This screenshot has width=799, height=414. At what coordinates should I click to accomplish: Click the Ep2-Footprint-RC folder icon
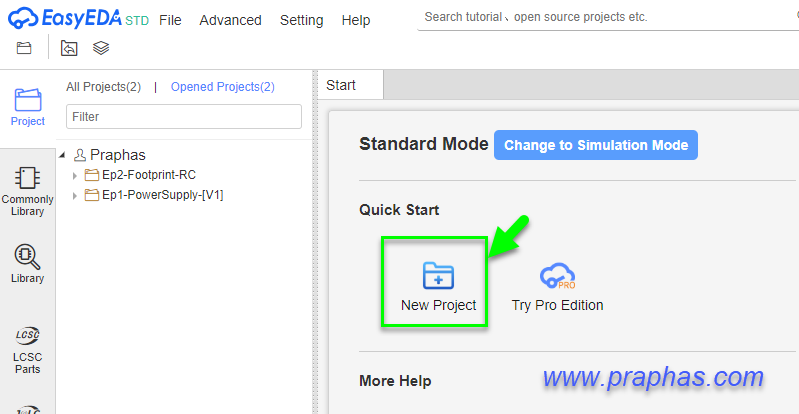tap(92, 175)
